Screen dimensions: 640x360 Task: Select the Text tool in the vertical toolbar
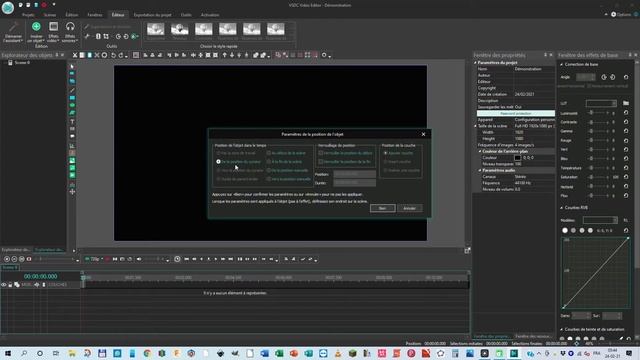[x=72, y=122]
